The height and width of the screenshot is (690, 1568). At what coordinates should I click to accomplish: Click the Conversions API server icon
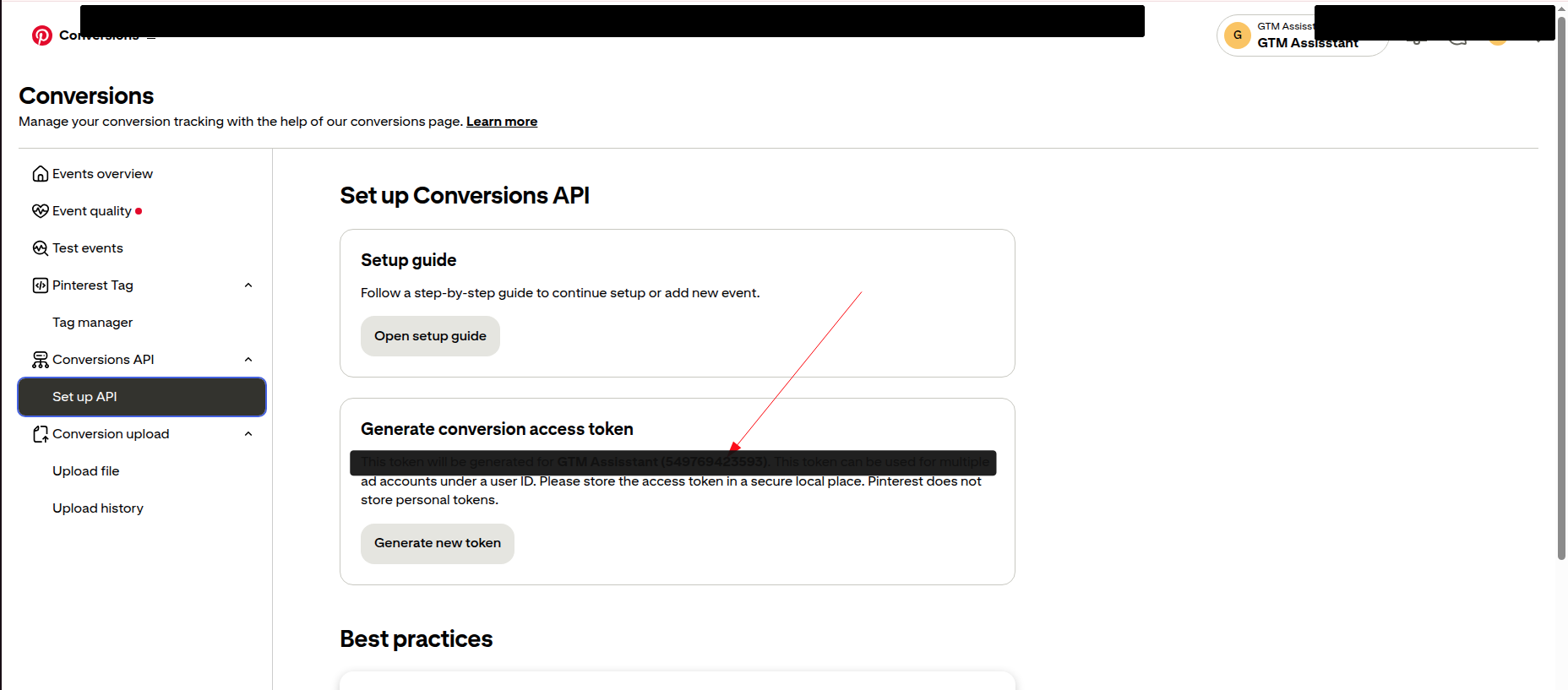(40, 360)
